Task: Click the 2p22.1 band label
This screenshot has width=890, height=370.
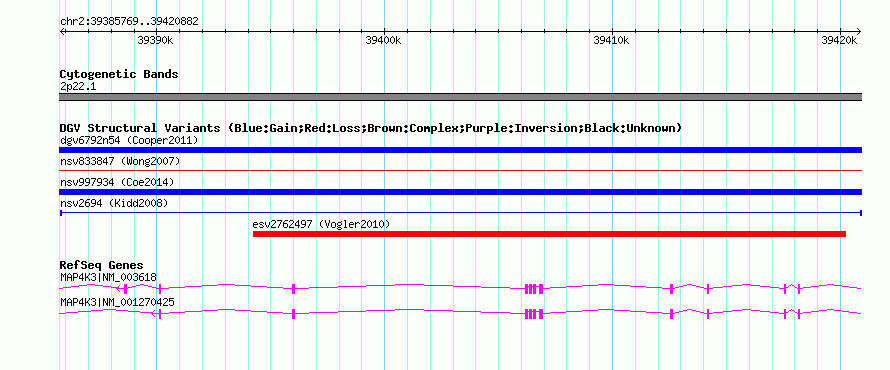Action: 78,86
